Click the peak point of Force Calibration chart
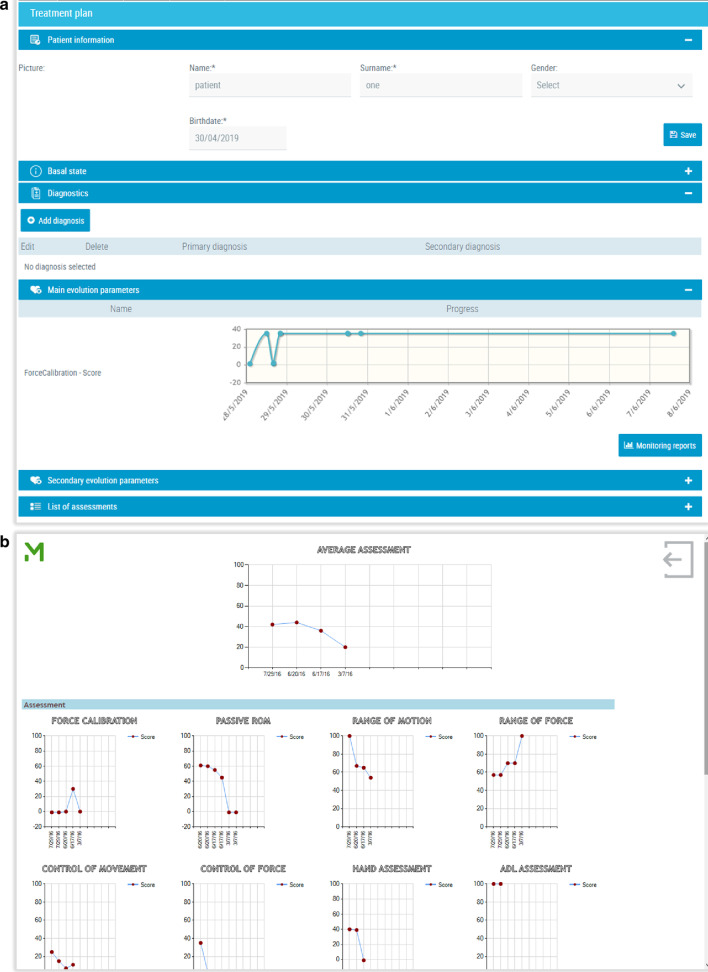This screenshot has height=972, width=708. (73, 789)
